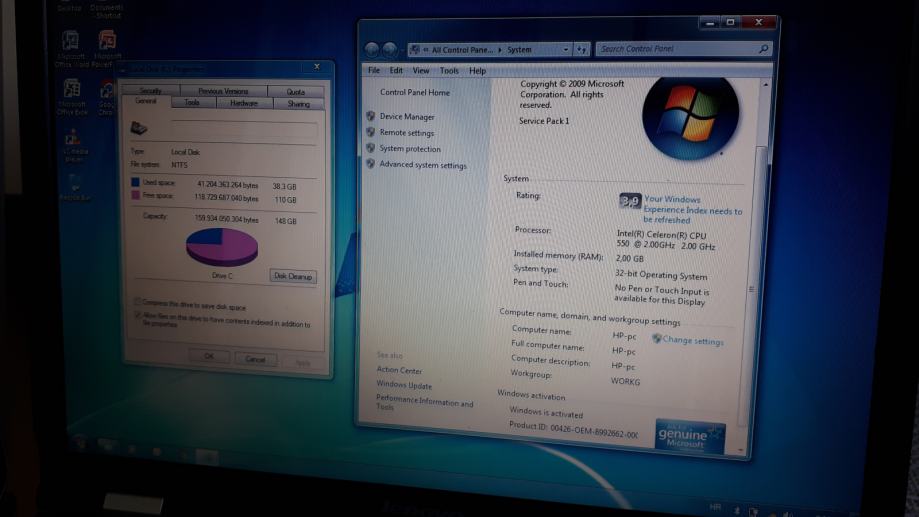Switch to the Hardware tab
The width and height of the screenshot is (919, 517).
[x=244, y=103]
